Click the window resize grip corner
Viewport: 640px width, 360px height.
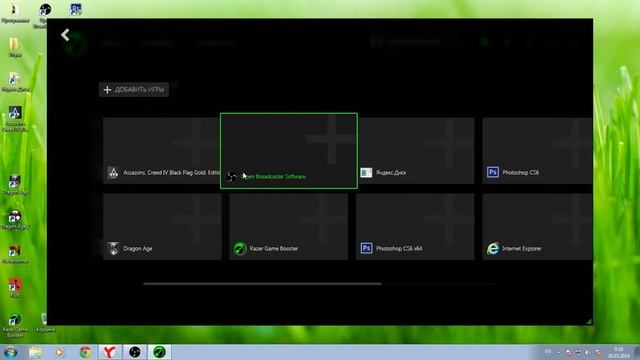point(589,321)
